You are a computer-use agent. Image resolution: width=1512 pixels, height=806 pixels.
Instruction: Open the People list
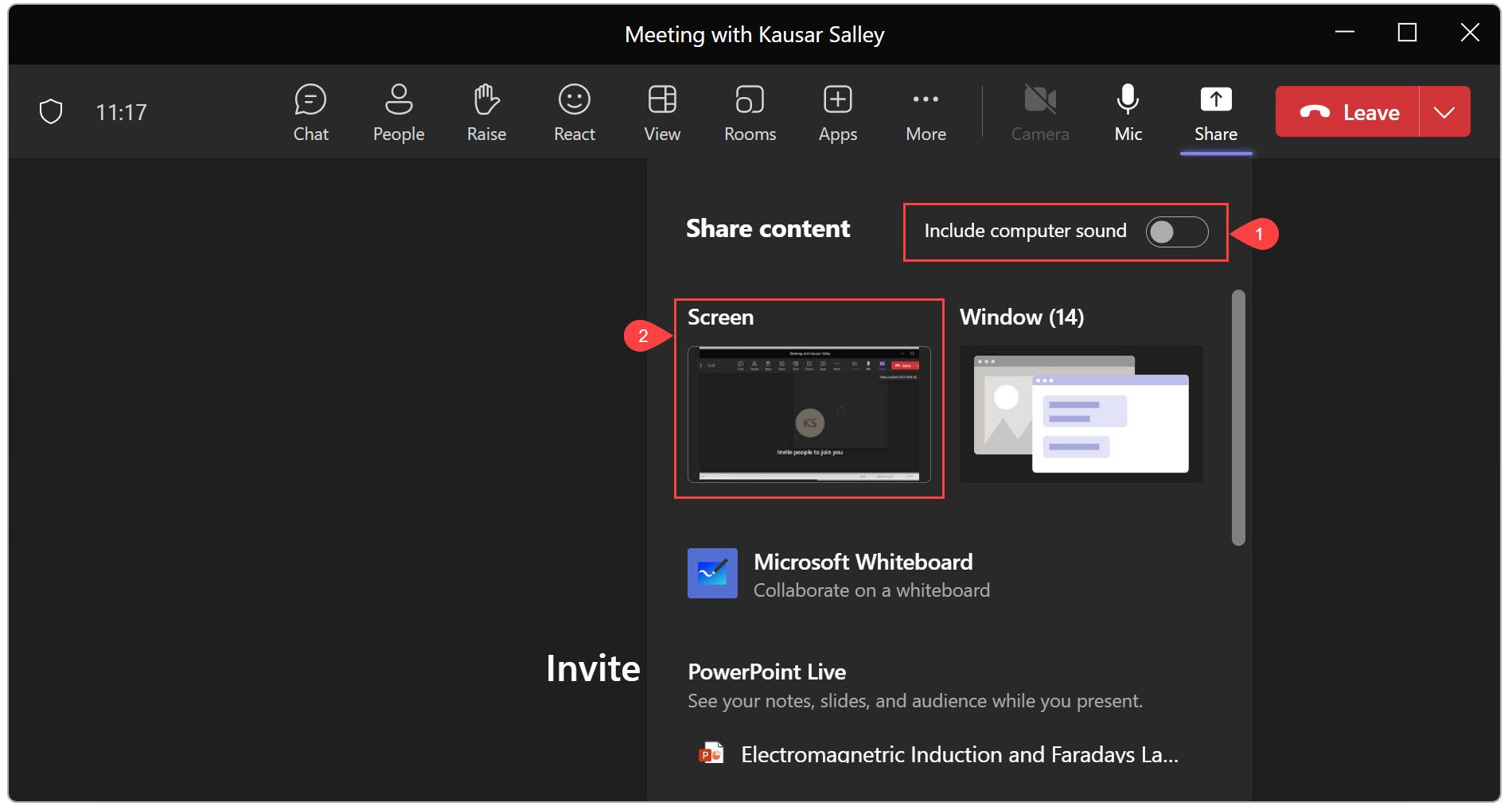point(398,111)
